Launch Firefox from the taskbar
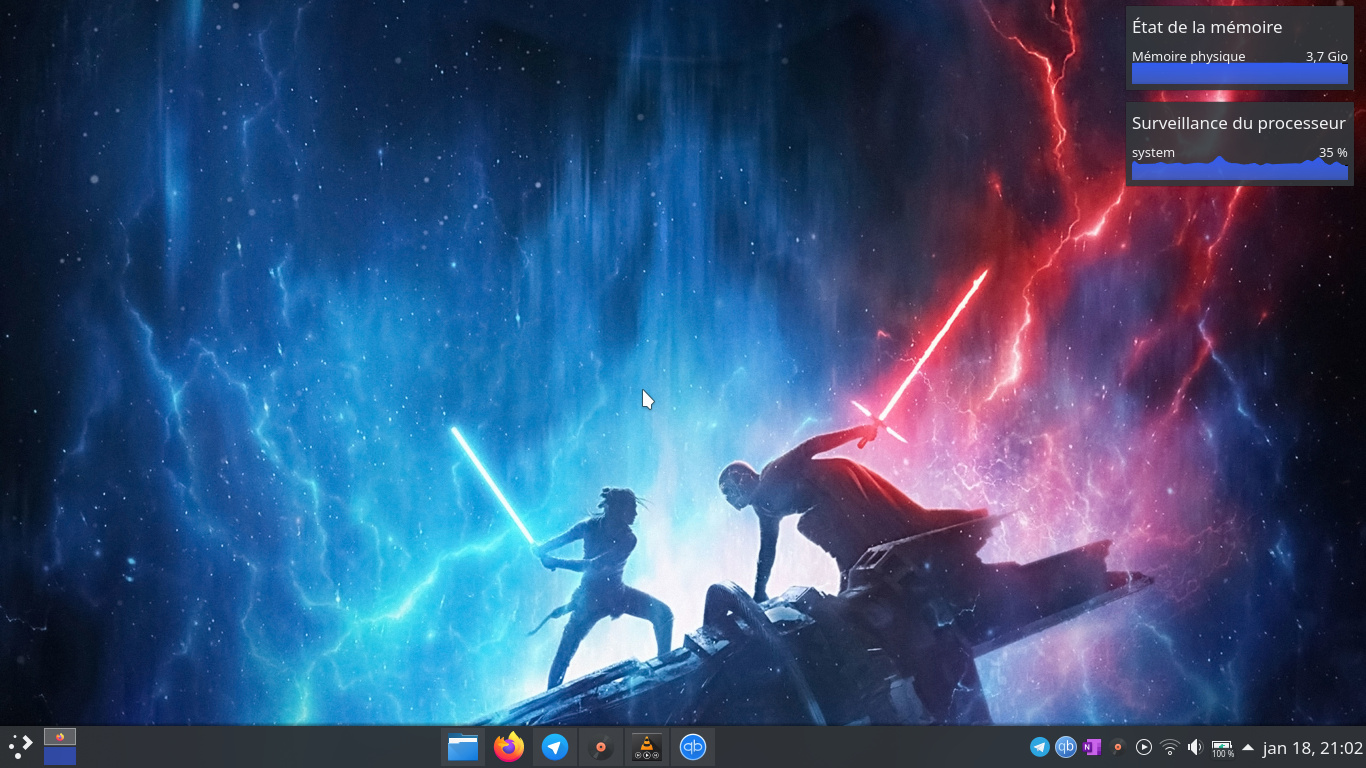The width and height of the screenshot is (1366, 768). 509,747
